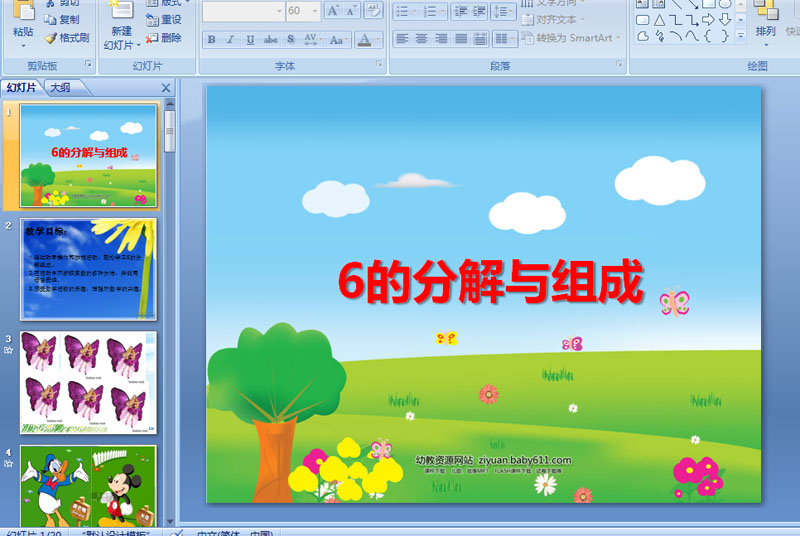Viewport: 800px width, 536px height.
Task: Switch to the Slides (幻灯片) tab
Action: coord(21,88)
